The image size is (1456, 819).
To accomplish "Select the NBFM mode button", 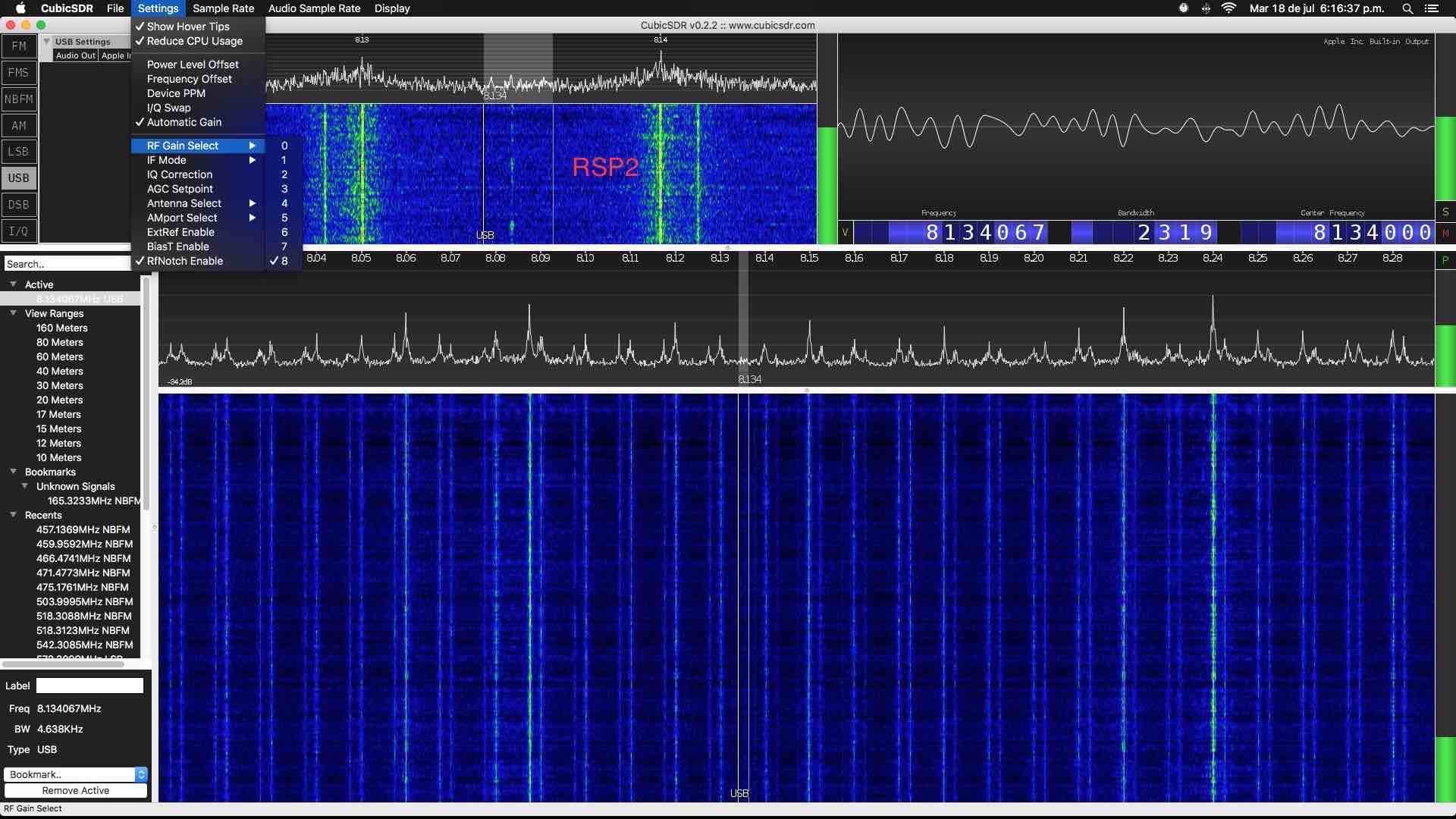I will click(19, 99).
